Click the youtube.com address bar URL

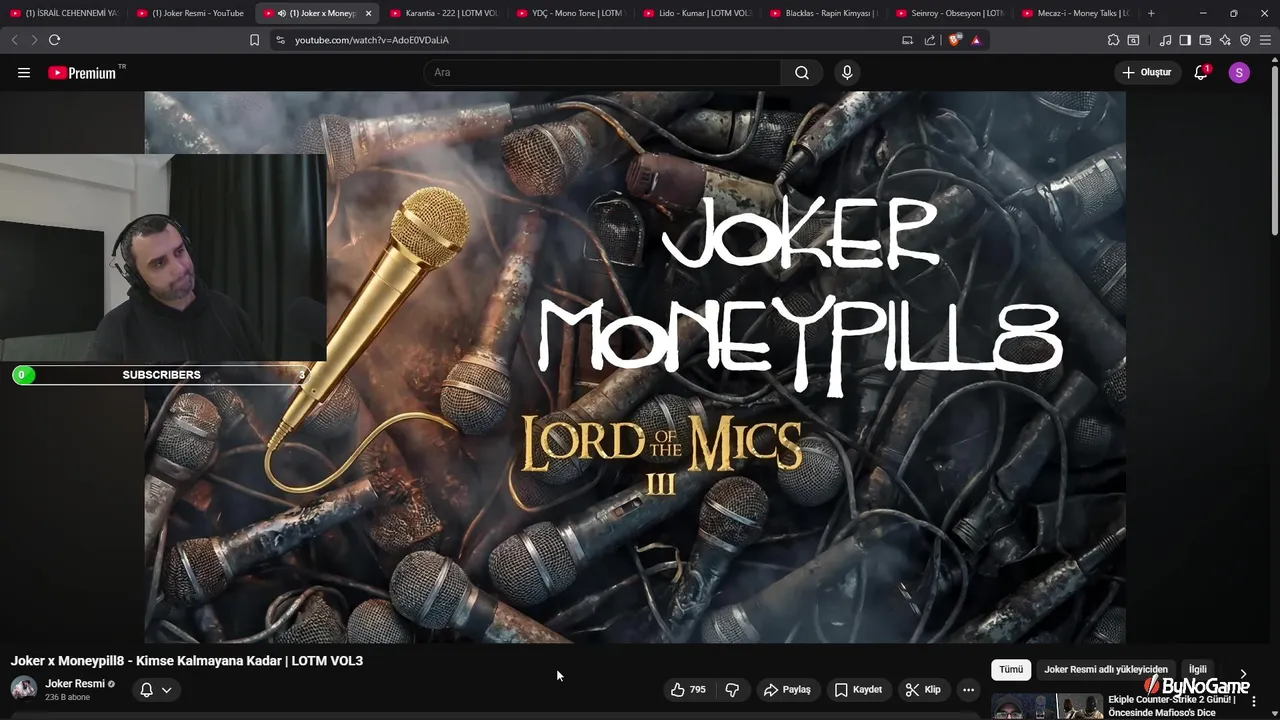[x=372, y=40]
